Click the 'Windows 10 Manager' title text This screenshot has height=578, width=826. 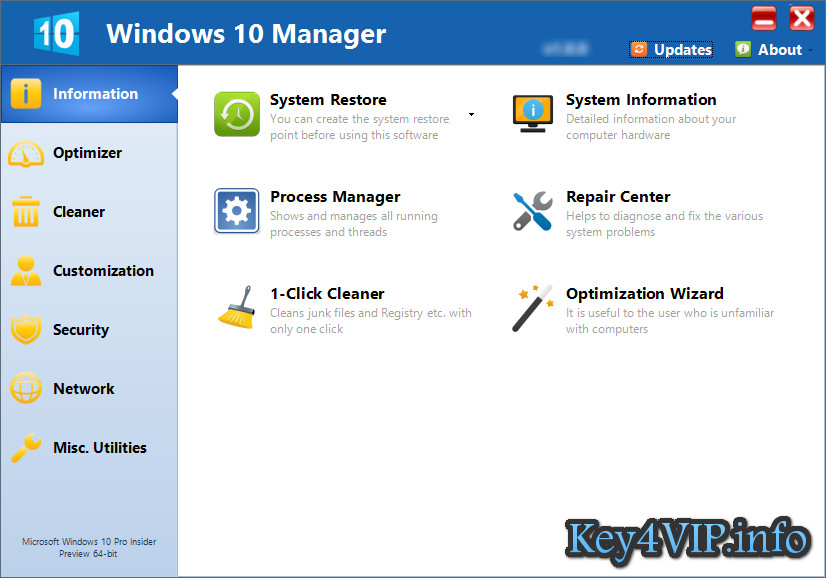tap(246, 34)
